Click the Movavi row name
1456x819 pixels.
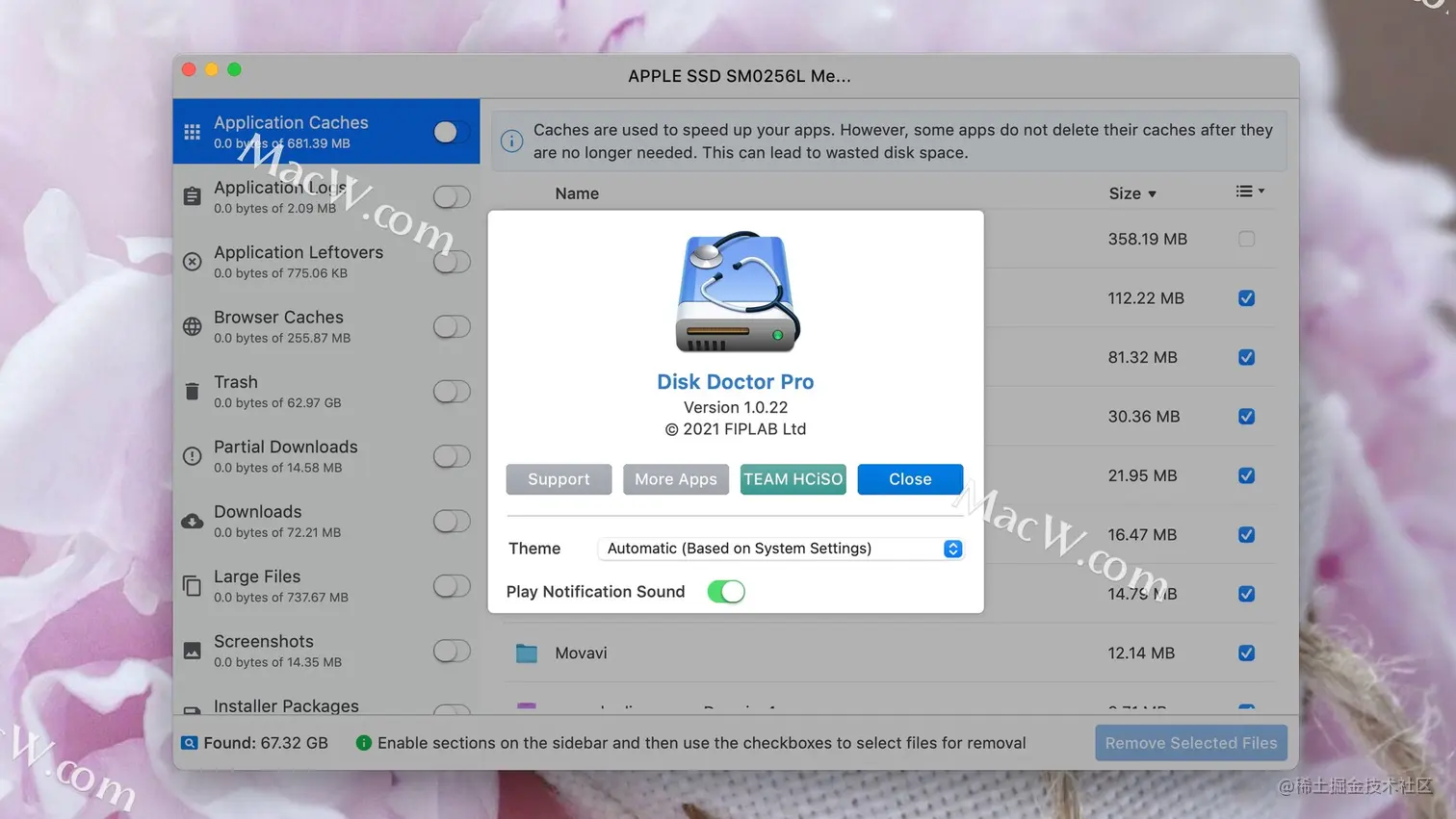pyautogui.click(x=581, y=653)
